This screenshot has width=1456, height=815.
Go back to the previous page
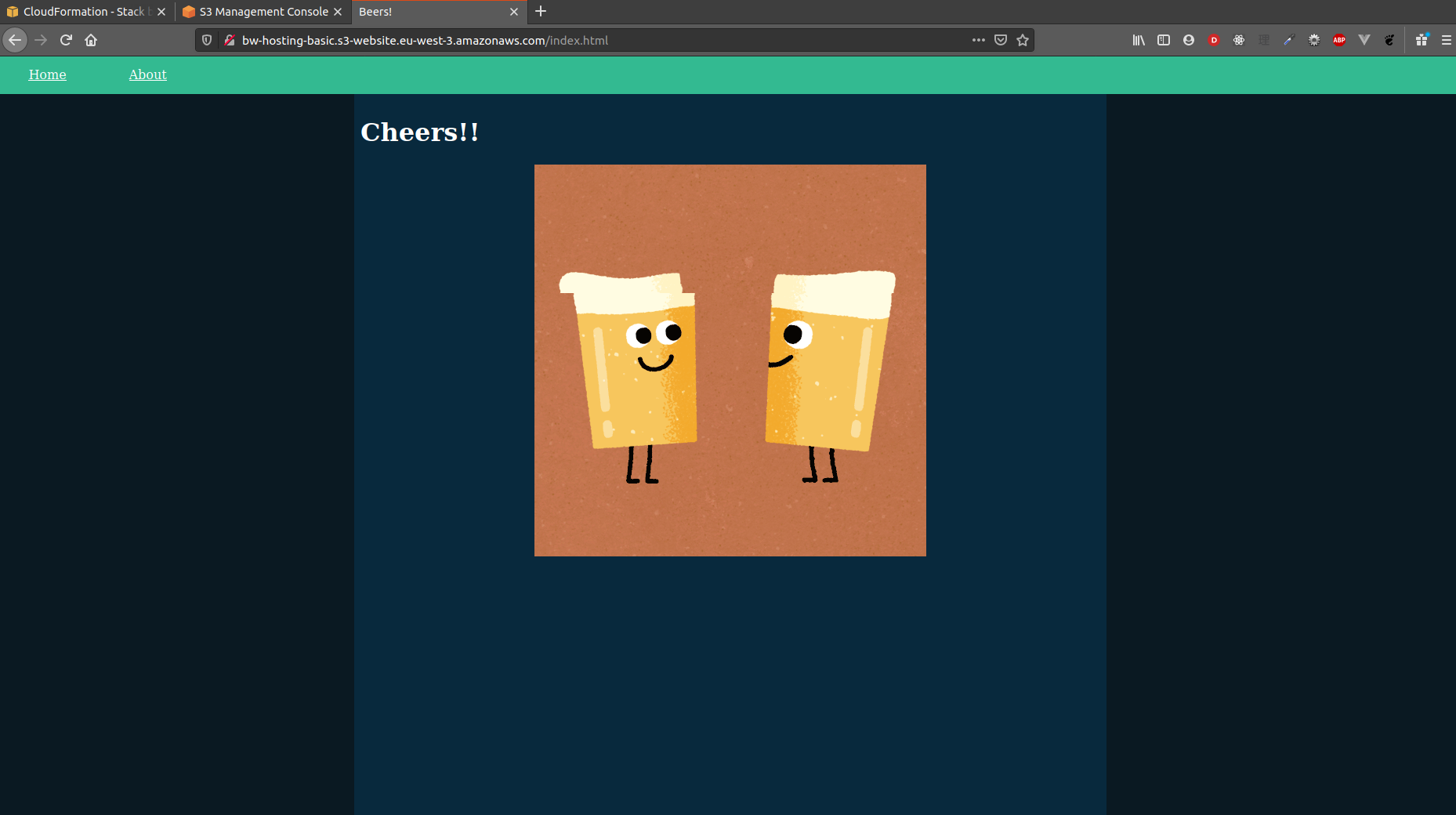point(15,40)
